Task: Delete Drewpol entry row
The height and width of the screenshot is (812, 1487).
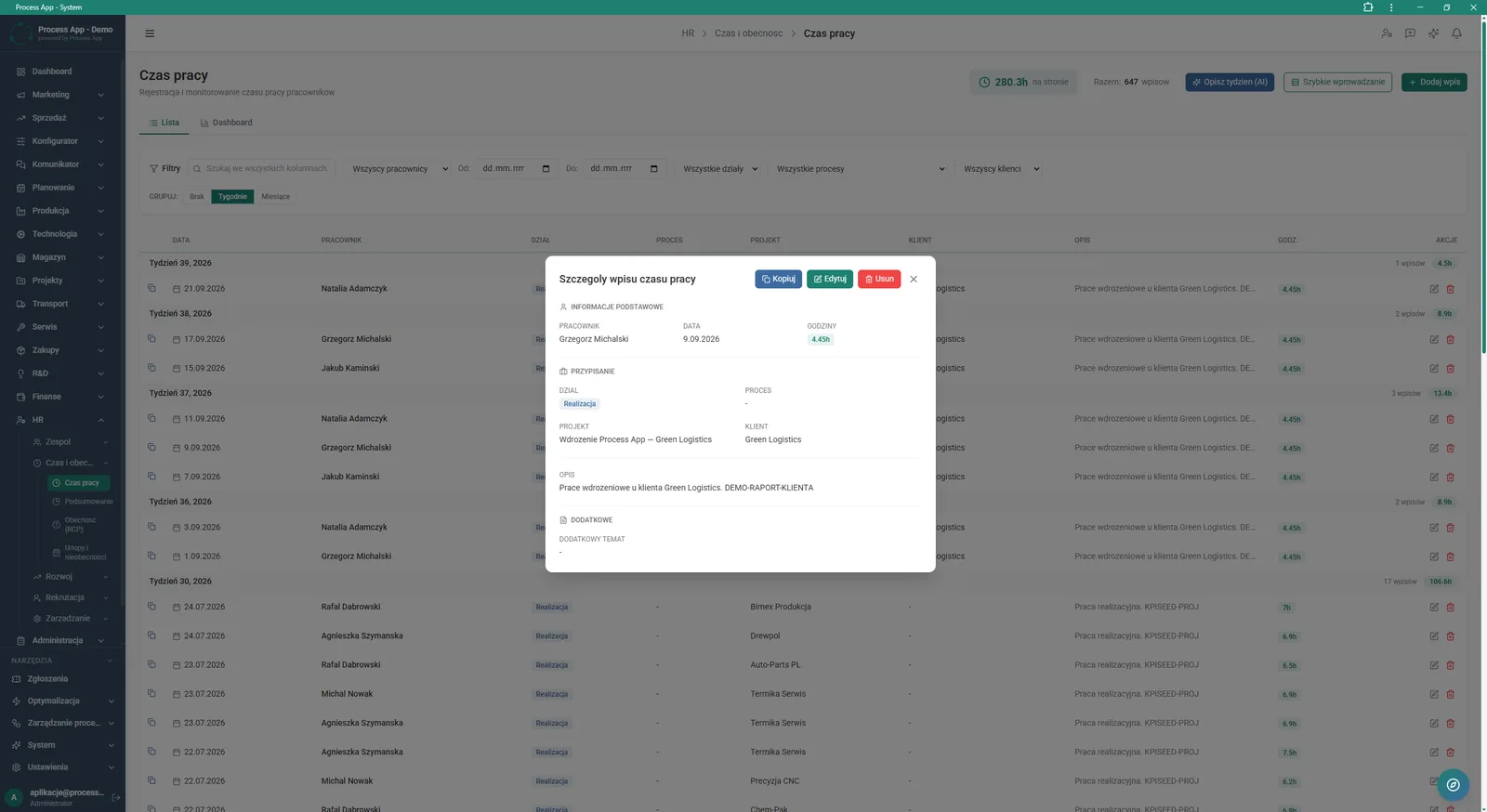Action: point(1450,636)
